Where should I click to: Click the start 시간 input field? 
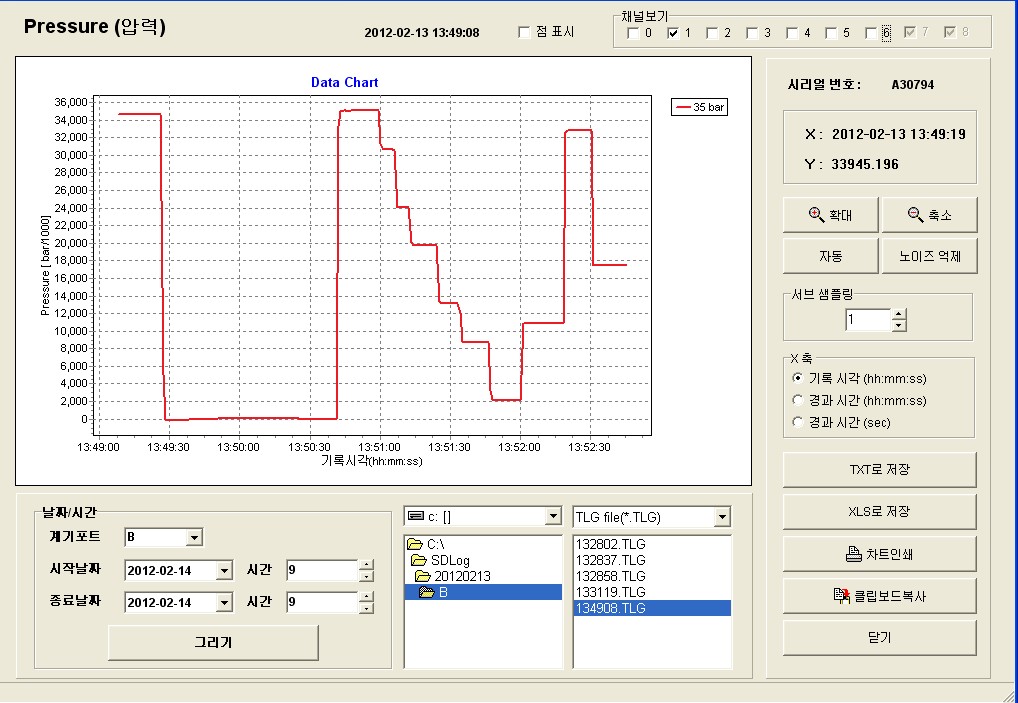(x=322, y=571)
